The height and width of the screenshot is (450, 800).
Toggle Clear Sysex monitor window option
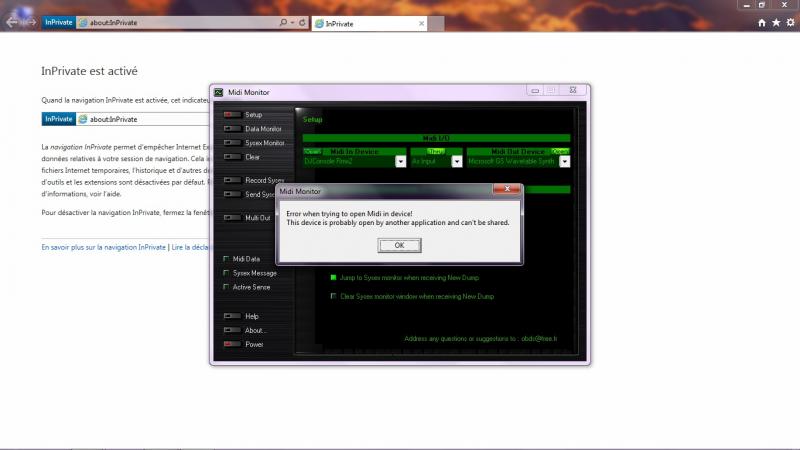point(334,296)
